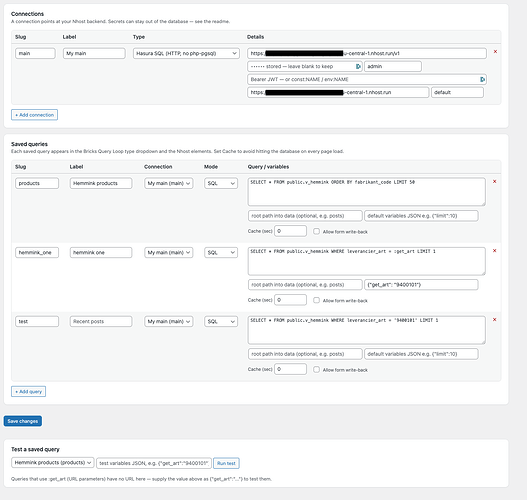This screenshot has height=500, width=527.
Task: Focus the second URL field ending central-1.nhost.run
Action: coord(338,92)
